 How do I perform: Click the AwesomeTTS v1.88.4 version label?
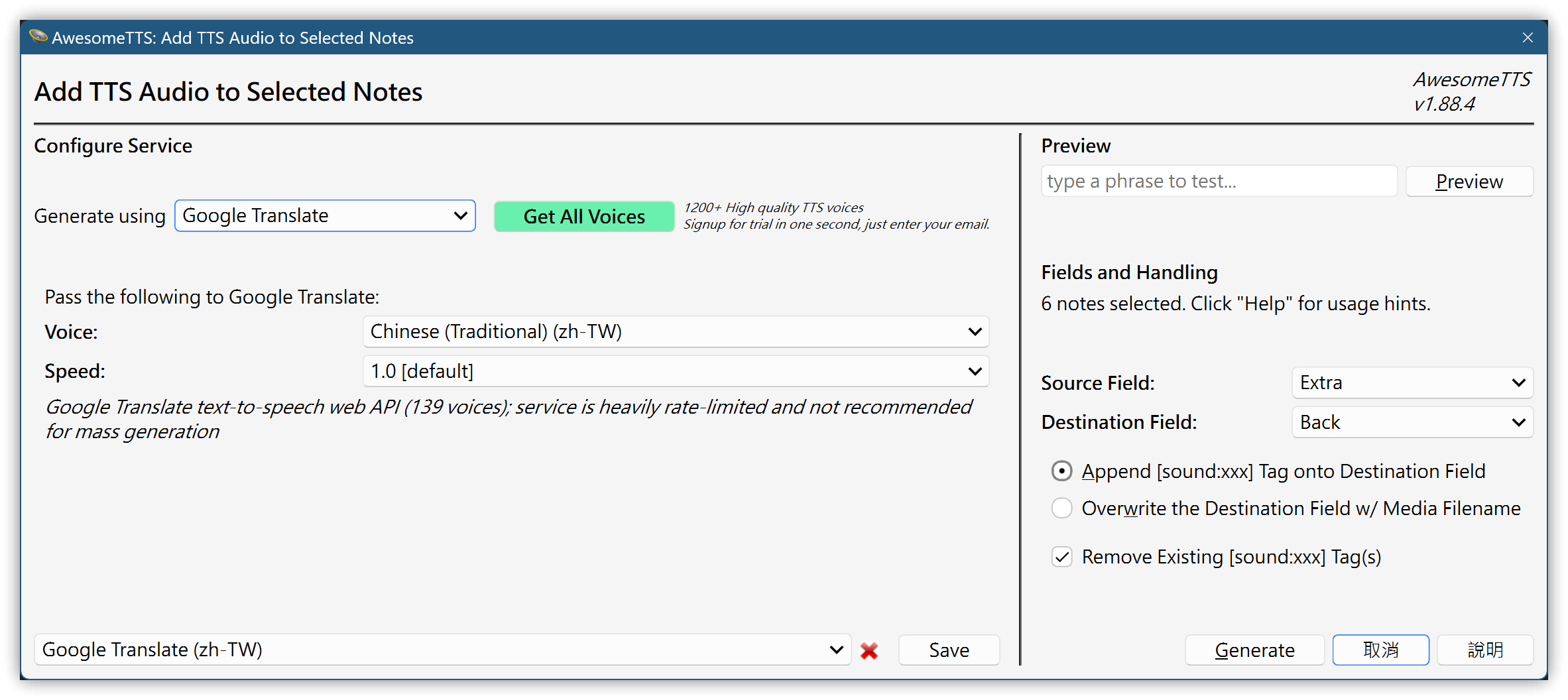click(x=1472, y=91)
